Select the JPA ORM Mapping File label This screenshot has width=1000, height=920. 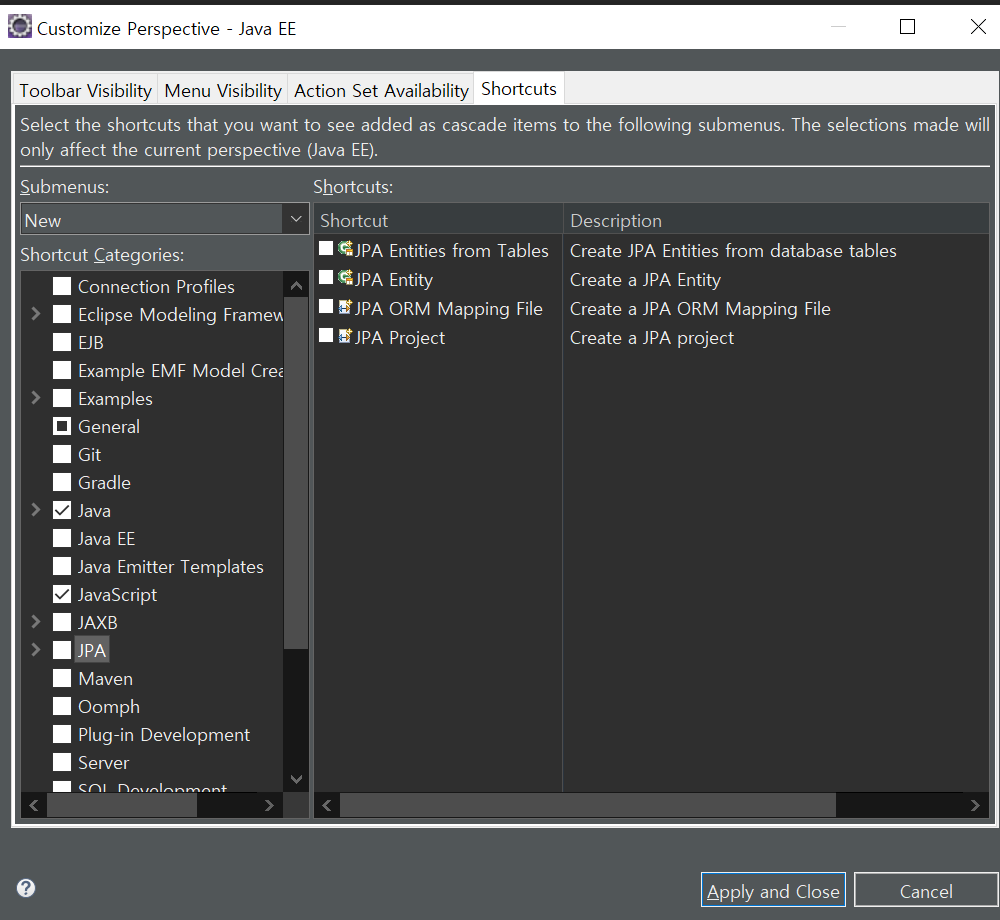(448, 309)
